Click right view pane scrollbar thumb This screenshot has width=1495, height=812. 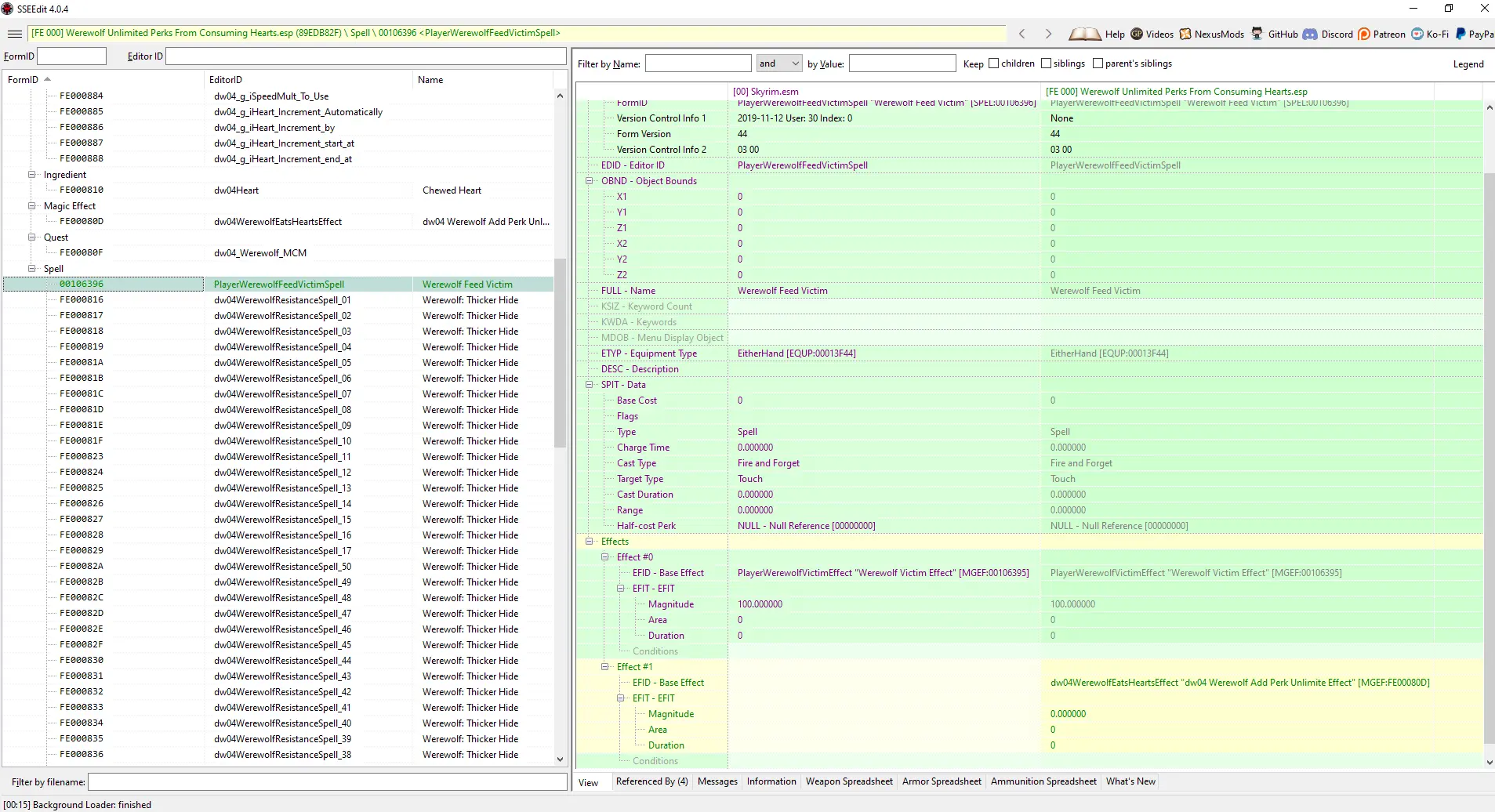pos(1489,459)
